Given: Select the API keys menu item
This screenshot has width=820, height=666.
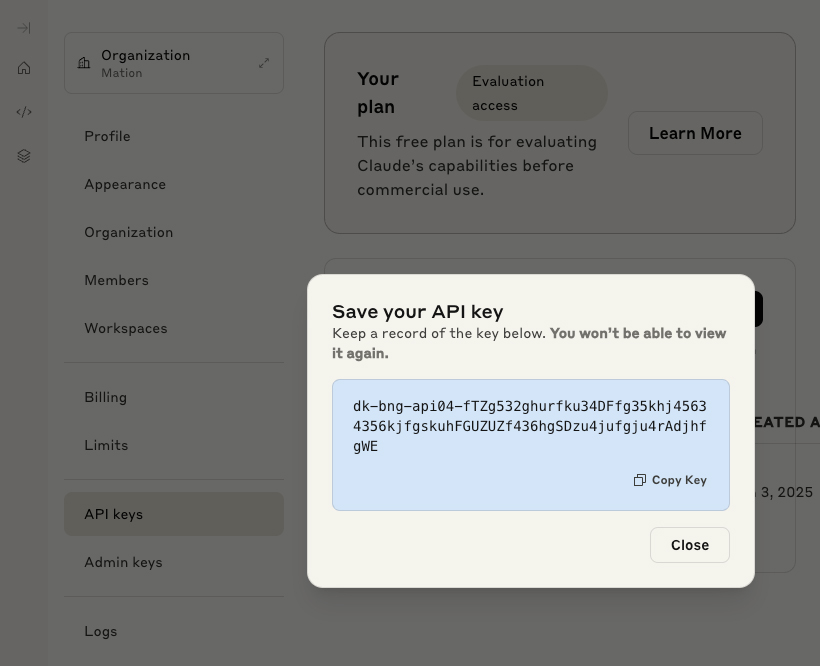Looking at the screenshot, I should pos(174,514).
